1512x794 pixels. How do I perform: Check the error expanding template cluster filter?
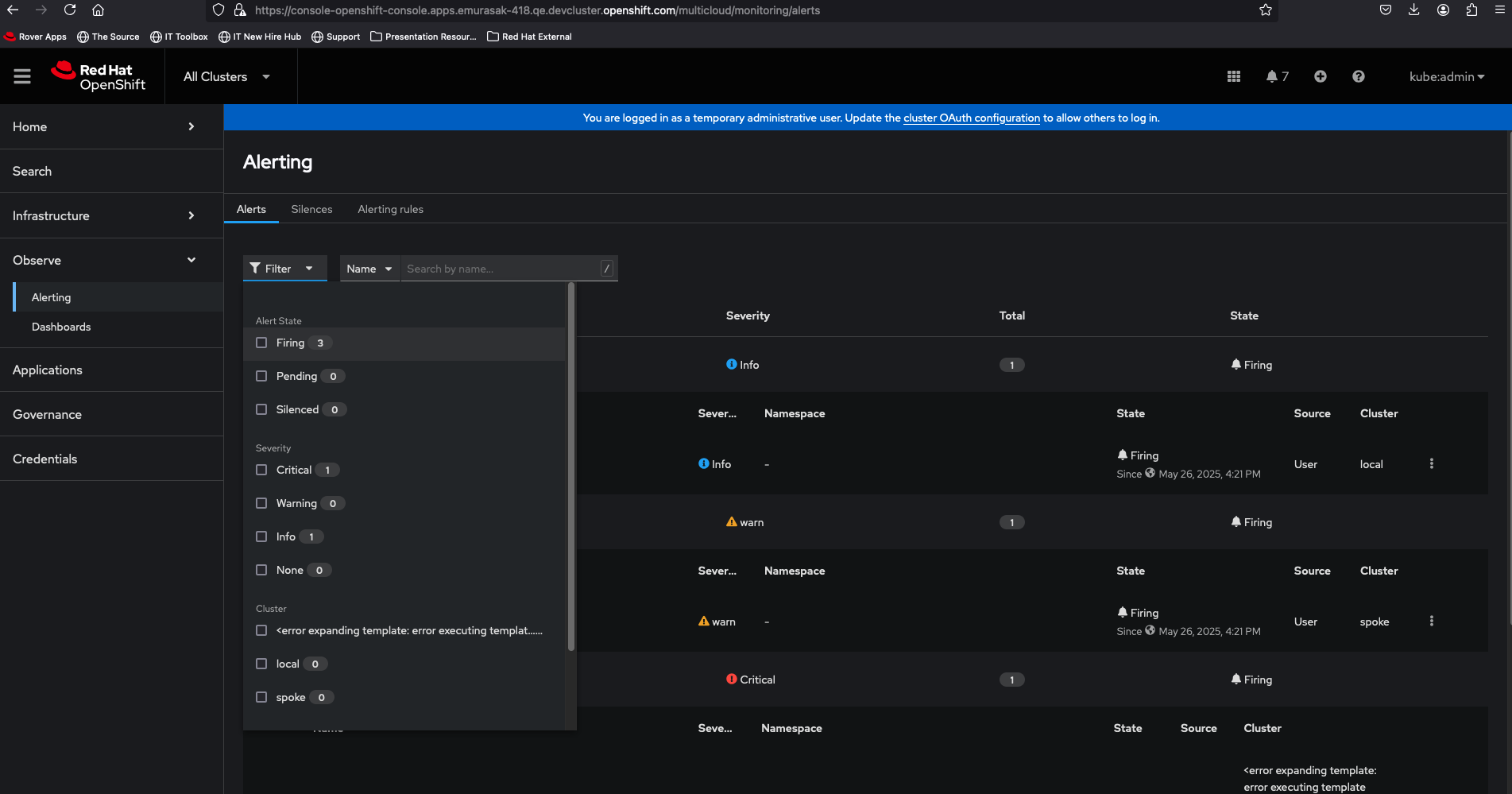click(x=261, y=630)
